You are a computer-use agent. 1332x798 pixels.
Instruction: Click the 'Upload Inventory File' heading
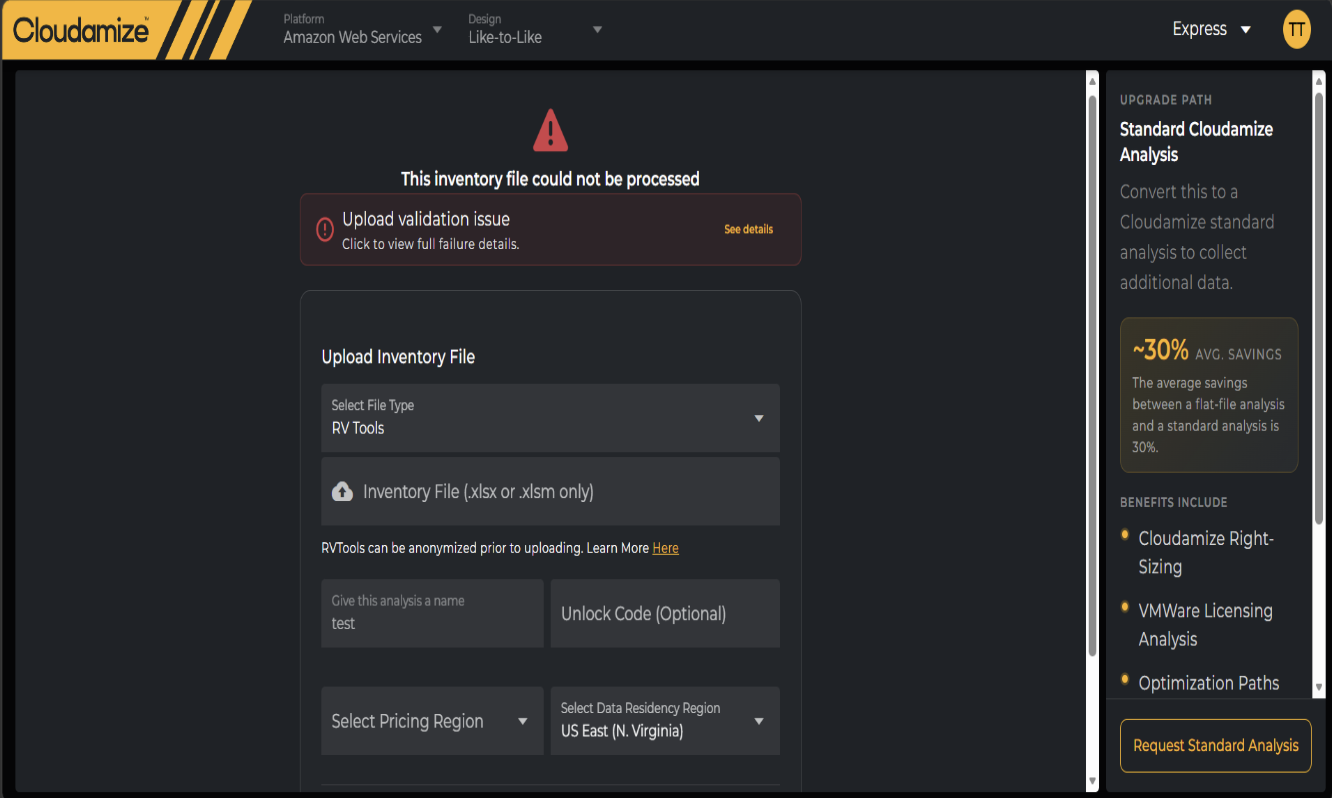click(398, 357)
